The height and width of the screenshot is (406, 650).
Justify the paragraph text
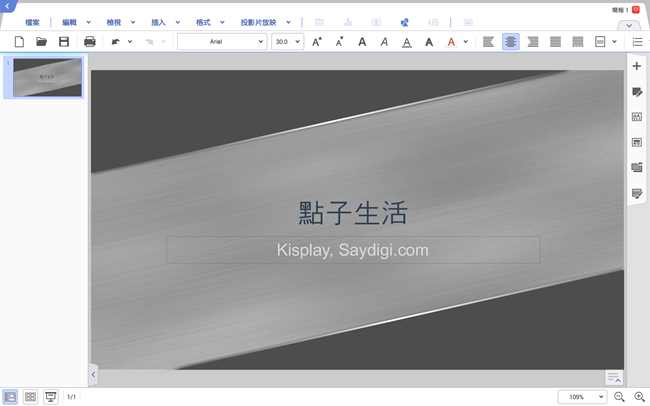[555, 42]
